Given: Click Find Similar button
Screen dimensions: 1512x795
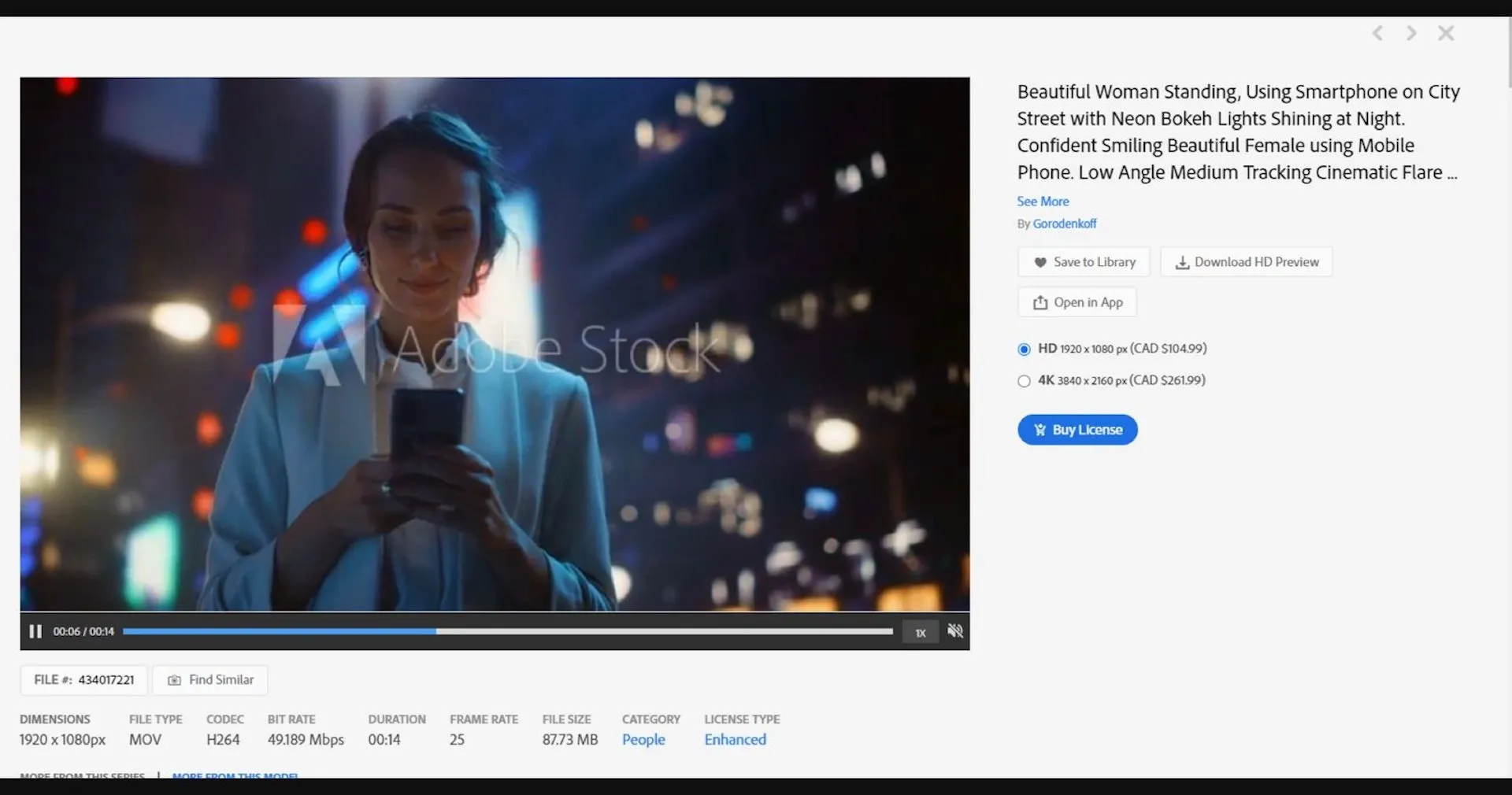Looking at the screenshot, I should (210, 680).
